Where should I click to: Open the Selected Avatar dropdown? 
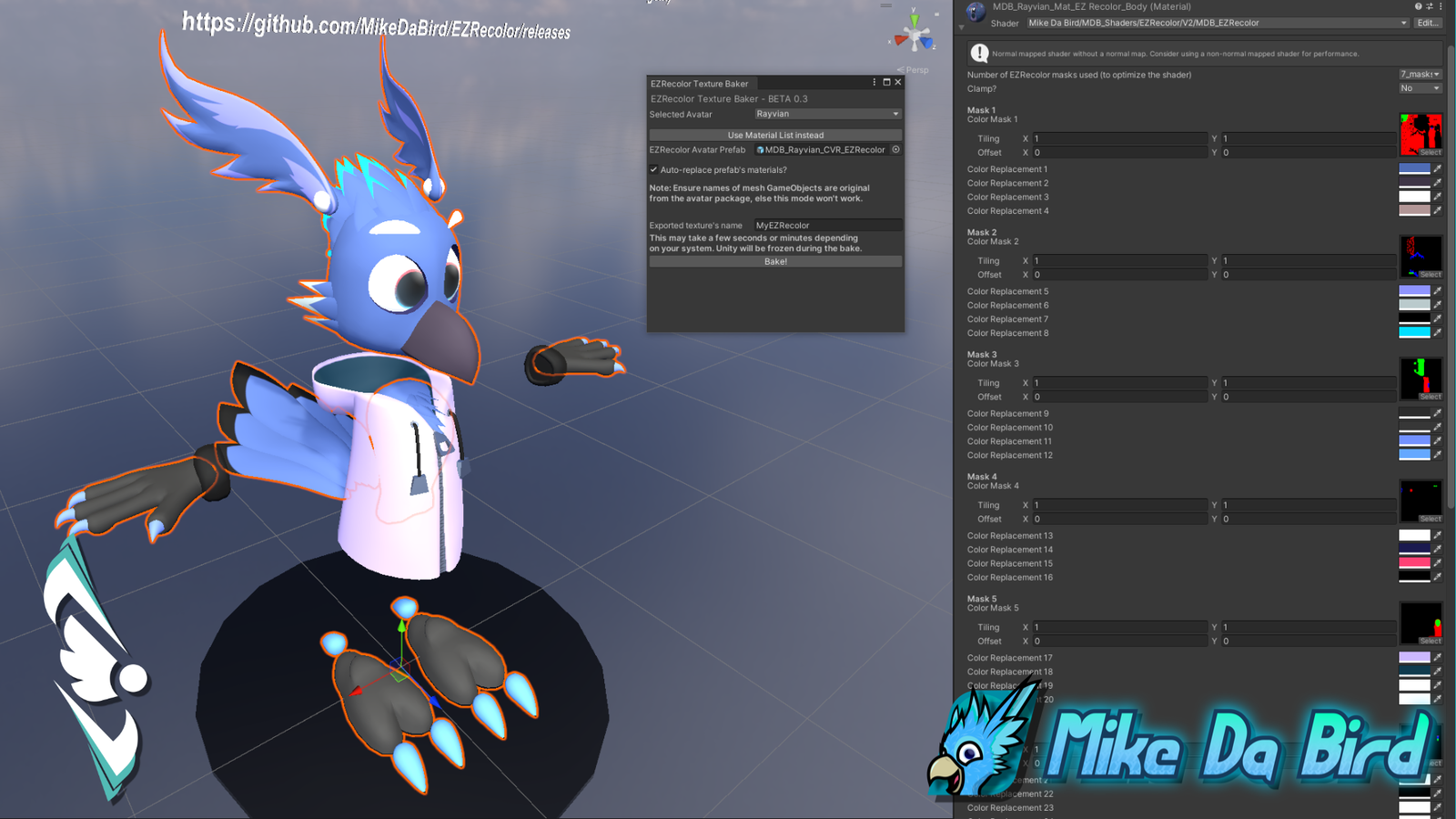[x=827, y=114]
